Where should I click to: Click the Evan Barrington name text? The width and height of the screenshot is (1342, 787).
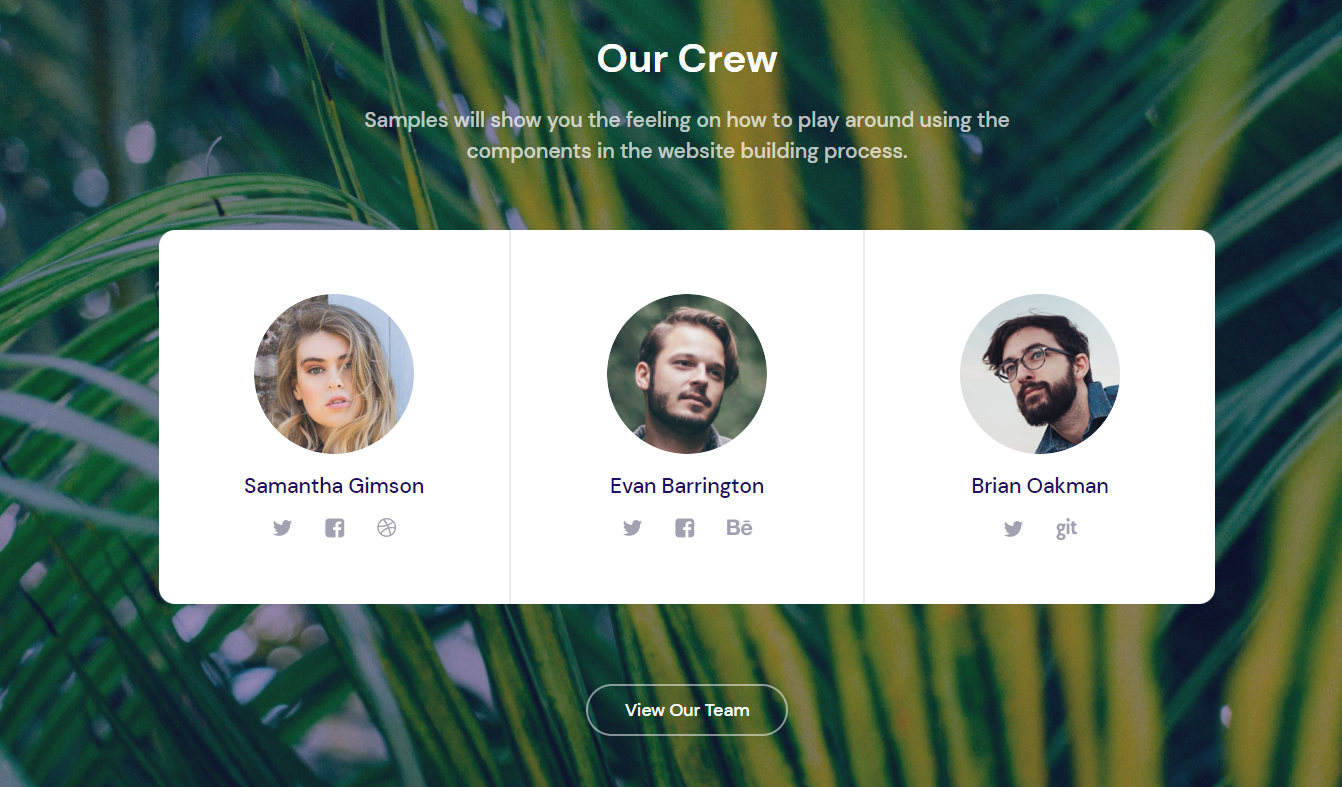coord(687,486)
